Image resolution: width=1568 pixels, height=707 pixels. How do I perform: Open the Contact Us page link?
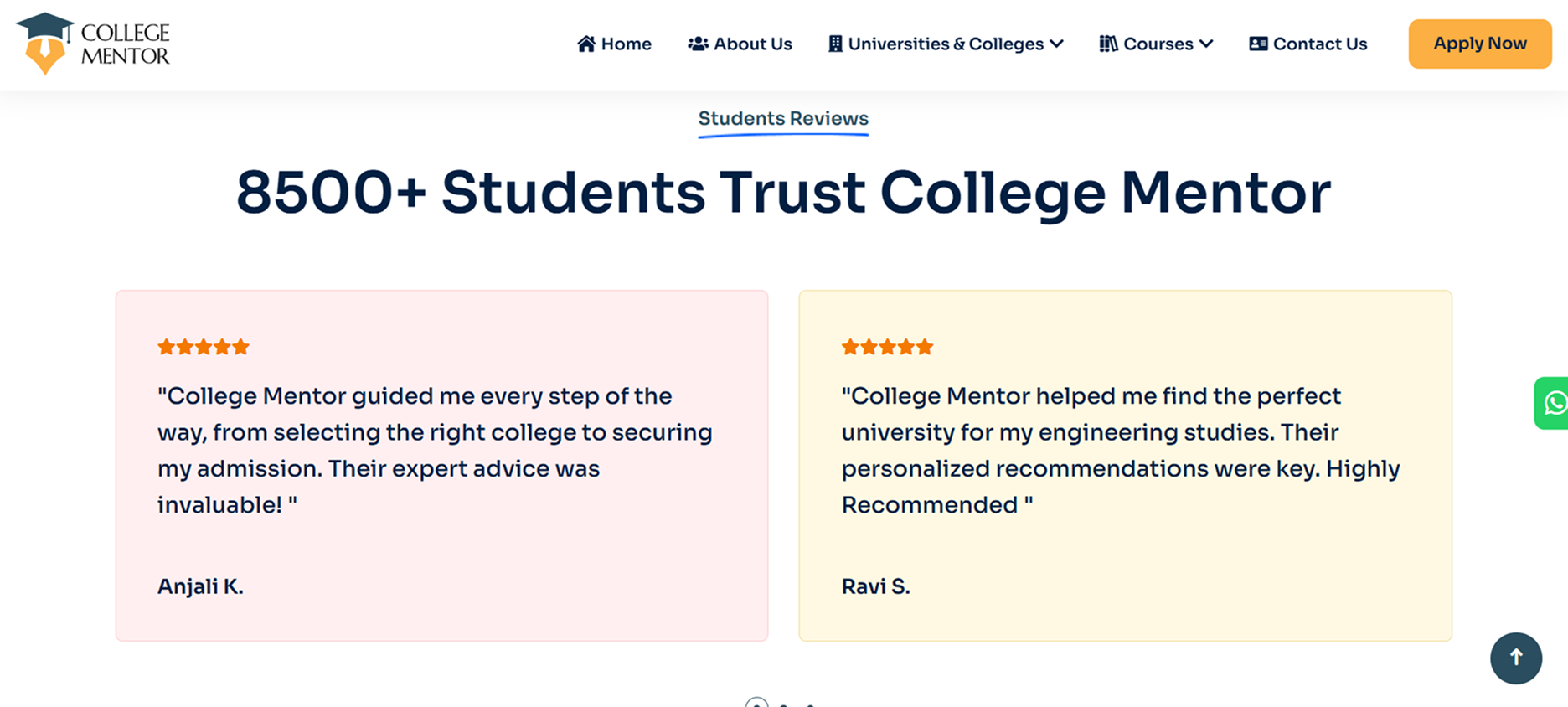pyautogui.click(x=1319, y=44)
